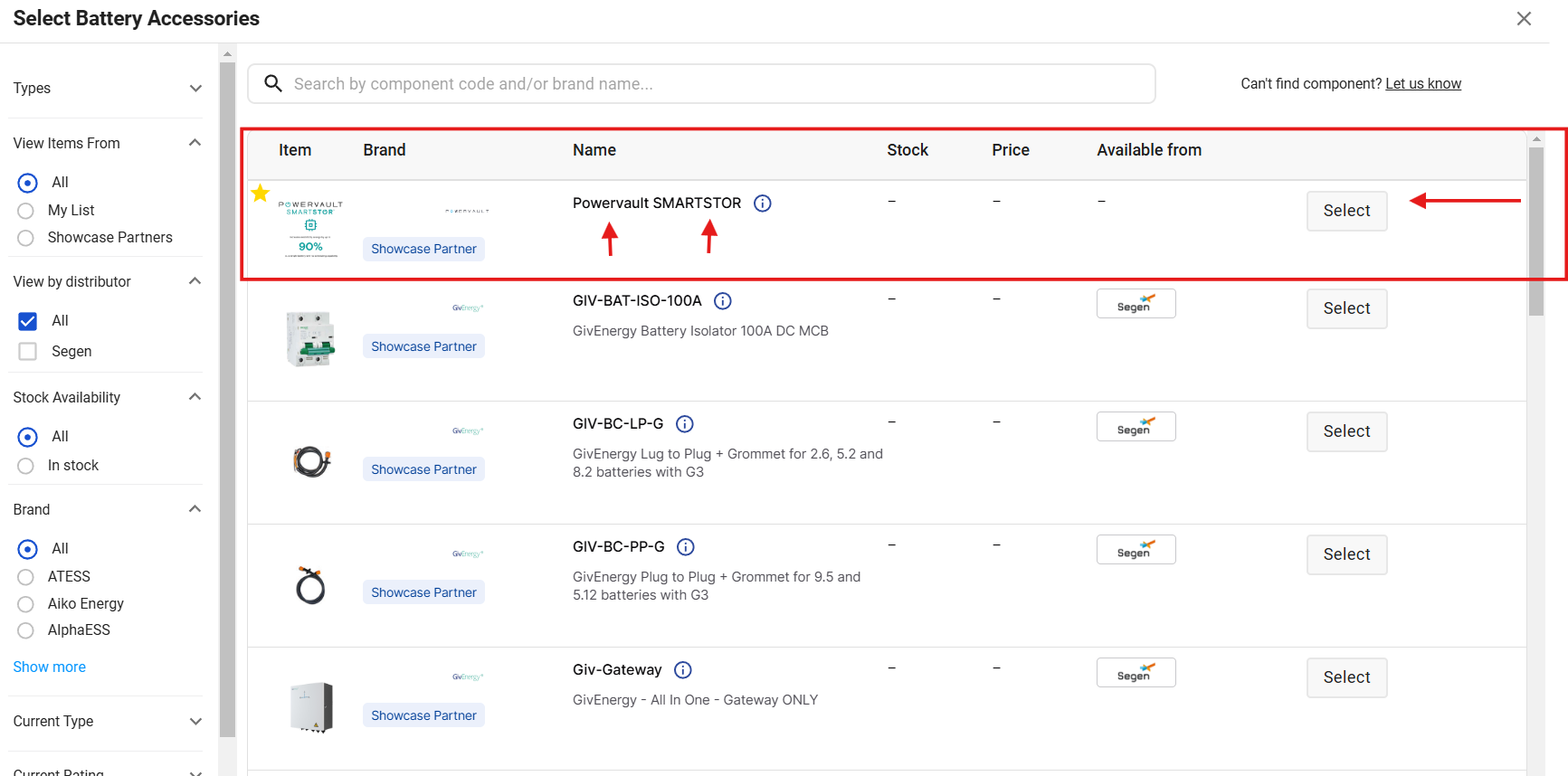The height and width of the screenshot is (776, 1568).
Task: Toggle All distributor checkbox
Action: click(x=28, y=321)
